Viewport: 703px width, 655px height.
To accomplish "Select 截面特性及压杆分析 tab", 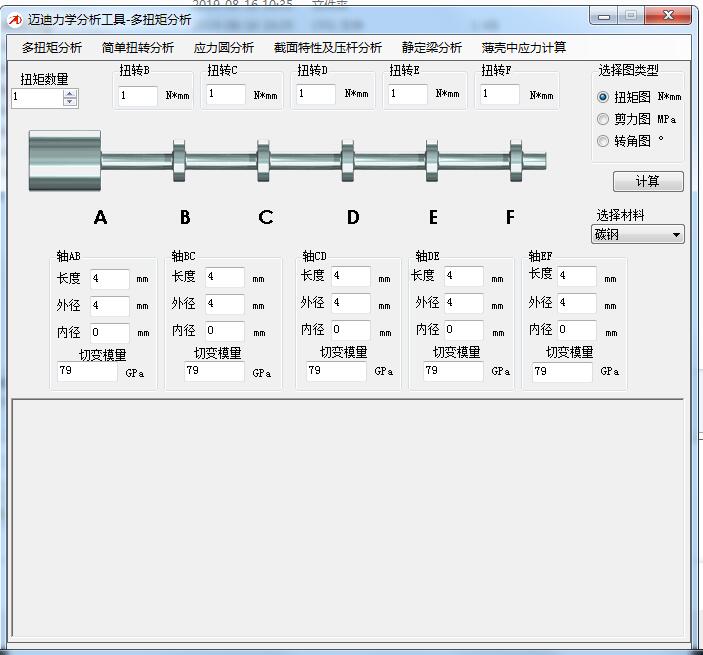I will click(x=328, y=48).
